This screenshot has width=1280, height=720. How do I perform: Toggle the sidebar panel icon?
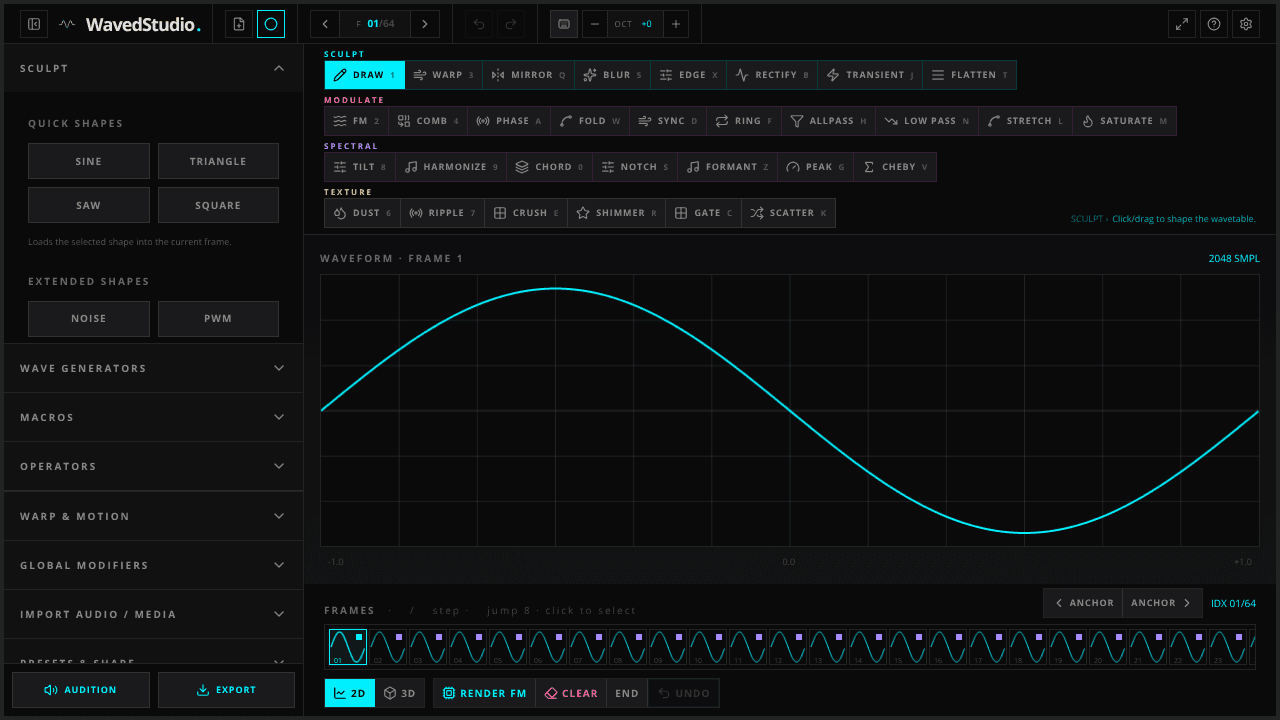(x=34, y=24)
